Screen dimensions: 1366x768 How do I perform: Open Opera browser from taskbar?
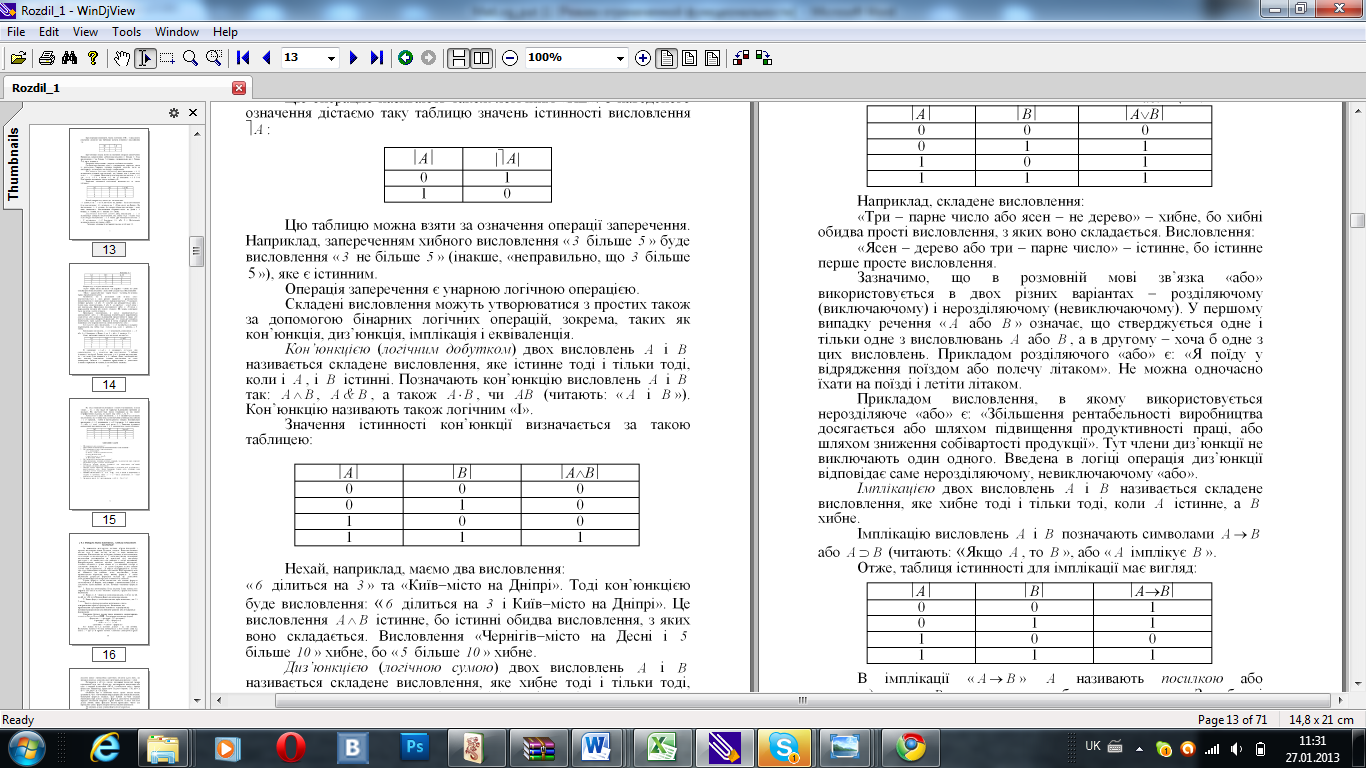coord(292,747)
